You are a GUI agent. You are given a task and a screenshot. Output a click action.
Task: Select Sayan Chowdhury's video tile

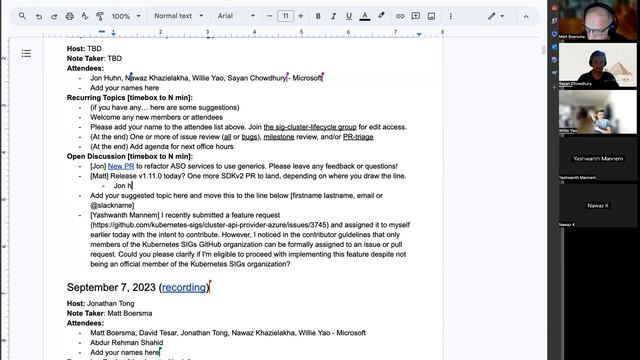tap(598, 65)
